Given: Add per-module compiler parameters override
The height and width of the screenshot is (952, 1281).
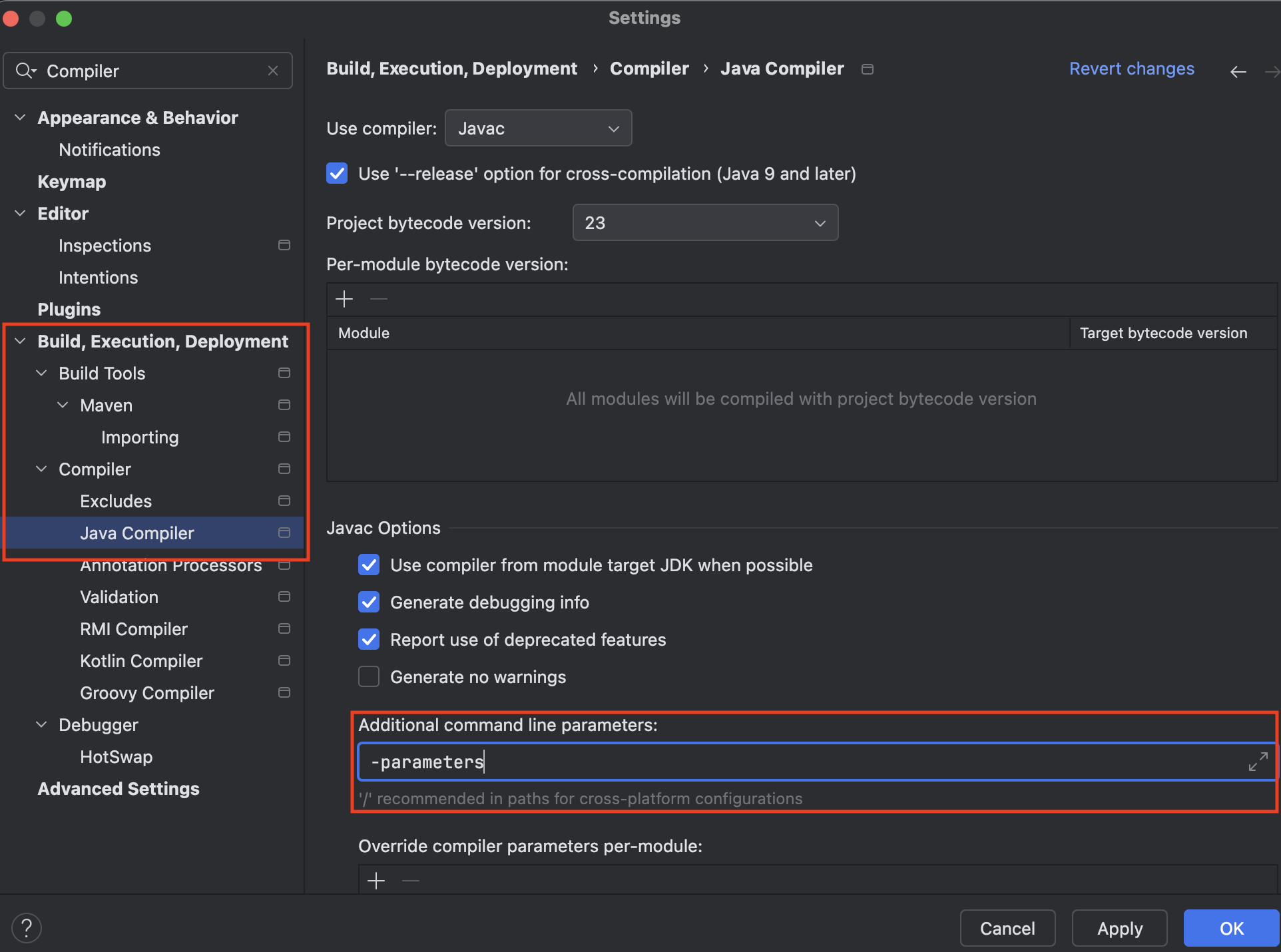Looking at the screenshot, I should point(376,881).
